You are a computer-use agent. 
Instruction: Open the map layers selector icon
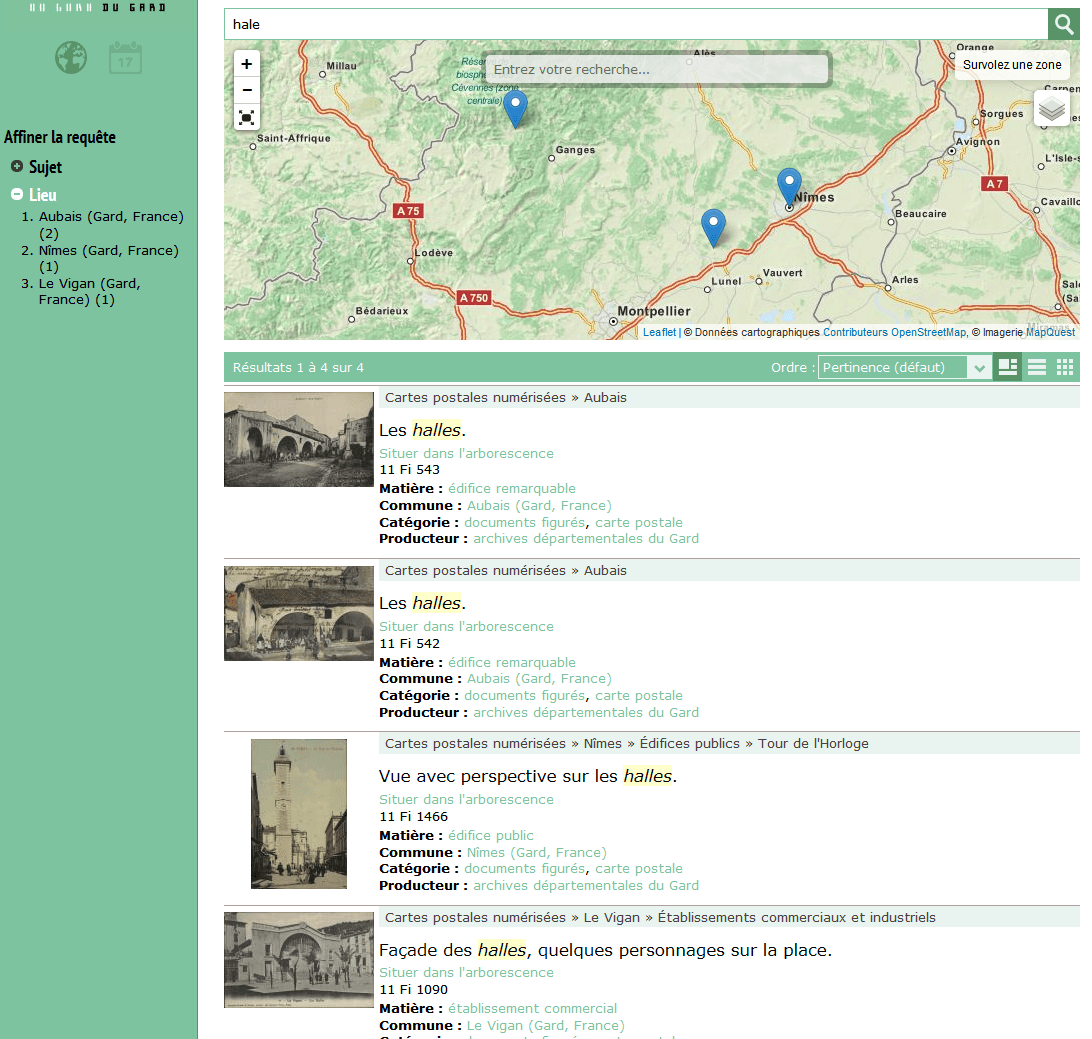pos(1052,109)
